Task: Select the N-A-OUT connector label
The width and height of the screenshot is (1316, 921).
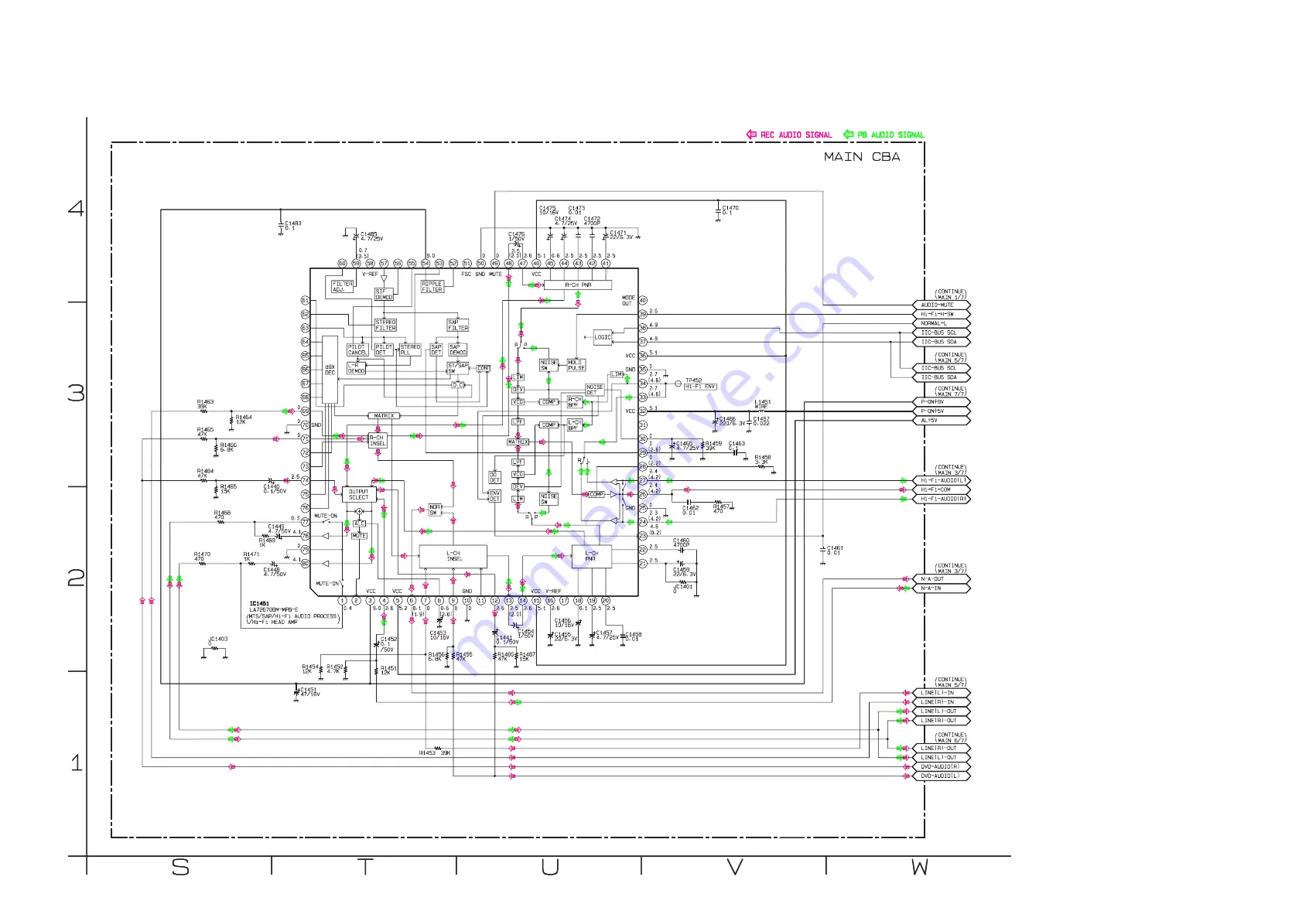Action: point(941,579)
